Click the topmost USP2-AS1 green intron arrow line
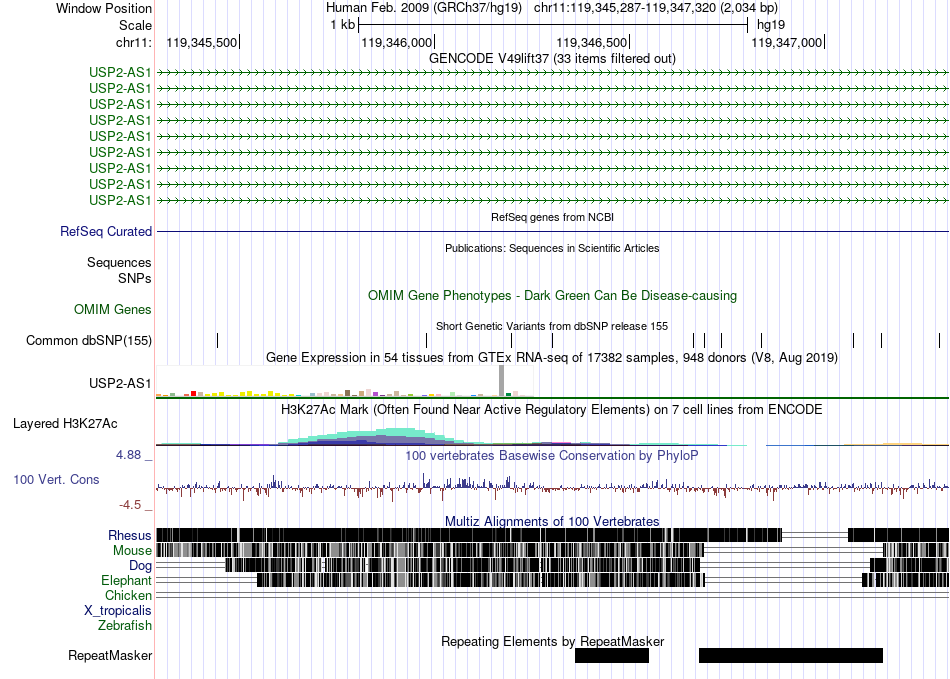The width and height of the screenshot is (950, 679). click(x=553, y=73)
